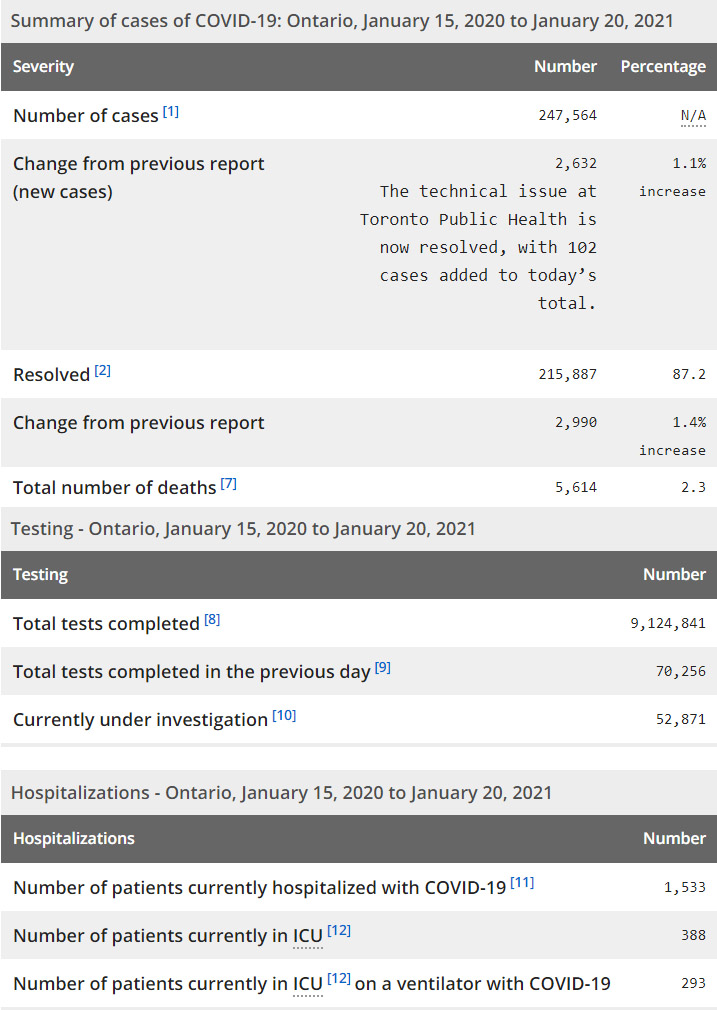Open footnote 7 after Total number of deaths
717x1010 pixels.
(x=229, y=484)
